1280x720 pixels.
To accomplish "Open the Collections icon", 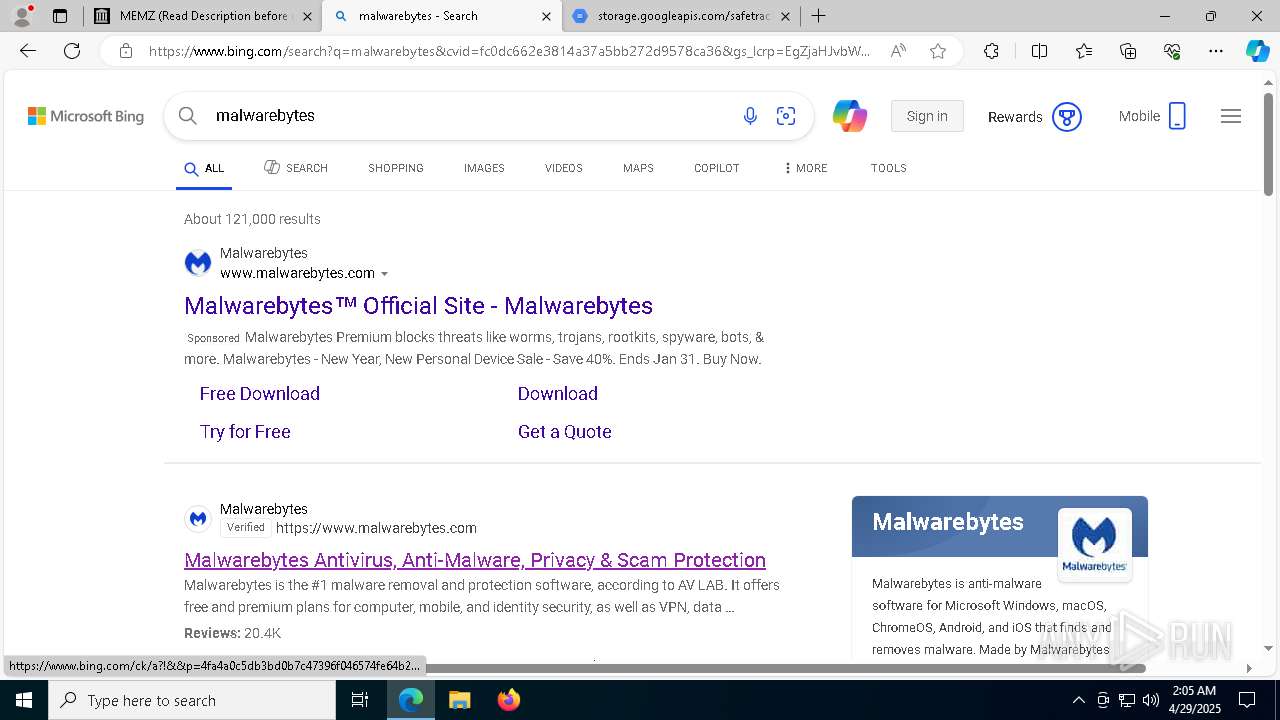I will [x=1128, y=51].
